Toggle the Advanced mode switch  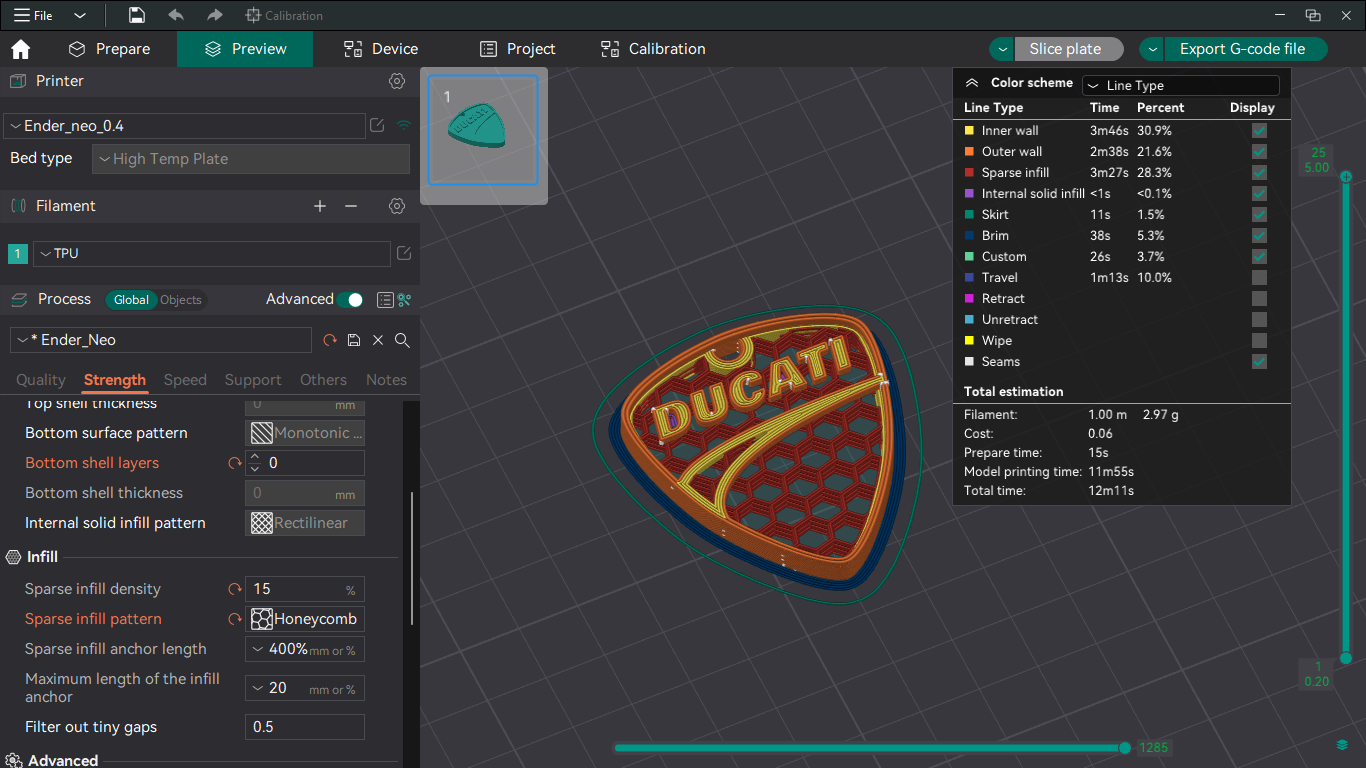point(349,300)
